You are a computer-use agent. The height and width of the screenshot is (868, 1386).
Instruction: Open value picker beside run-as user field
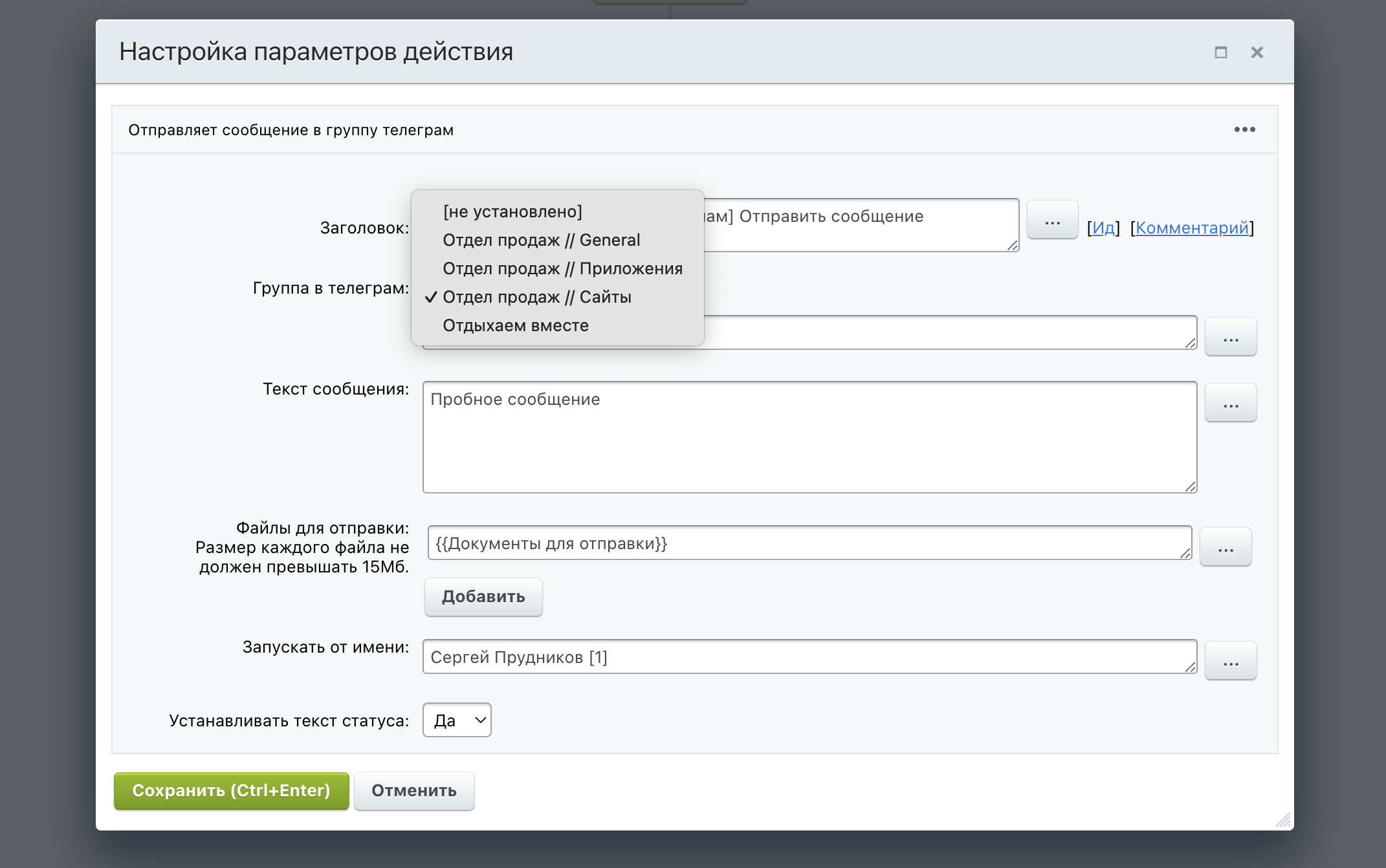[x=1230, y=662]
